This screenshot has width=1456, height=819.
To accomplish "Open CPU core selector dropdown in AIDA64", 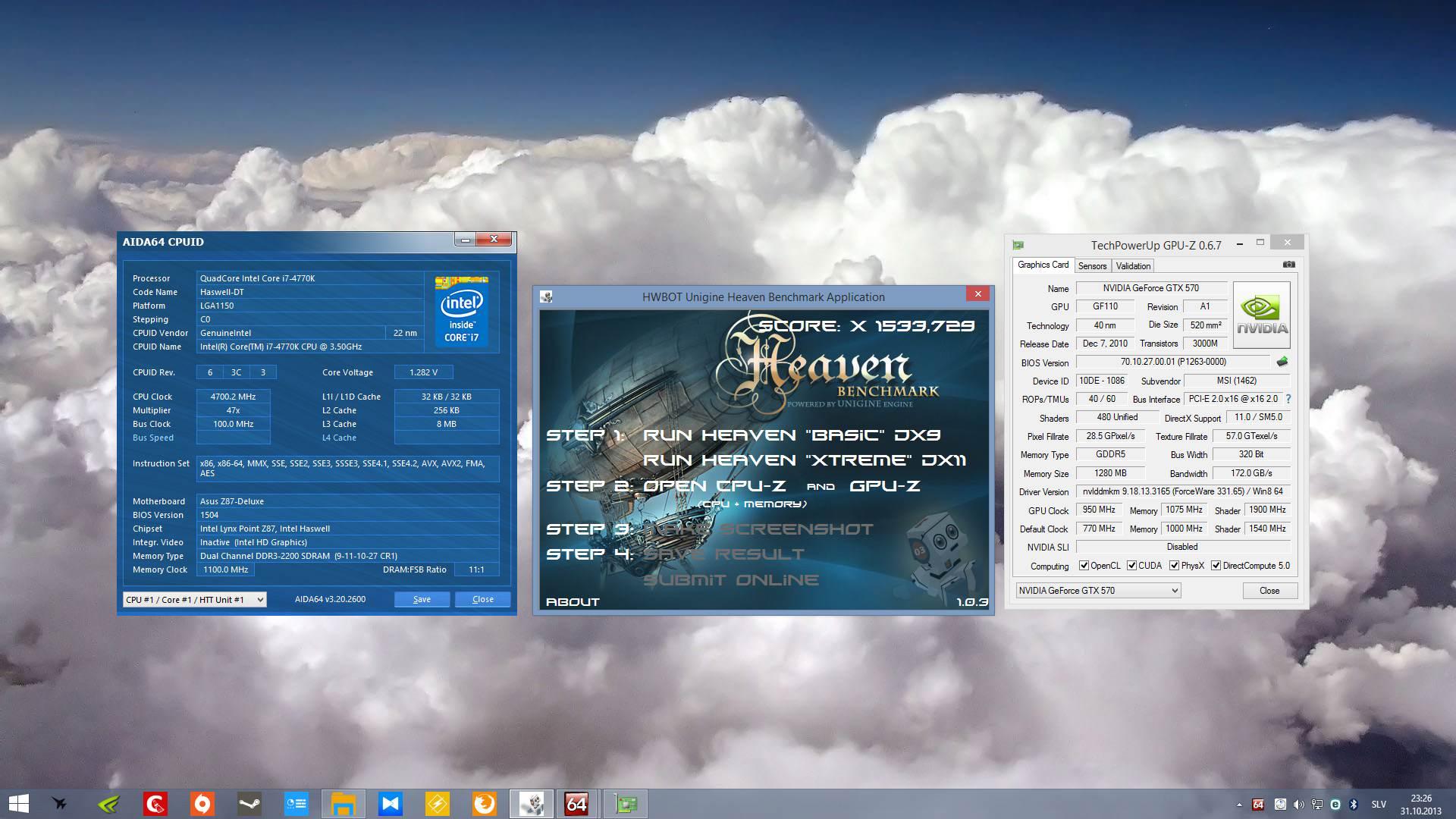I will pyautogui.click(x=194, y=599).
